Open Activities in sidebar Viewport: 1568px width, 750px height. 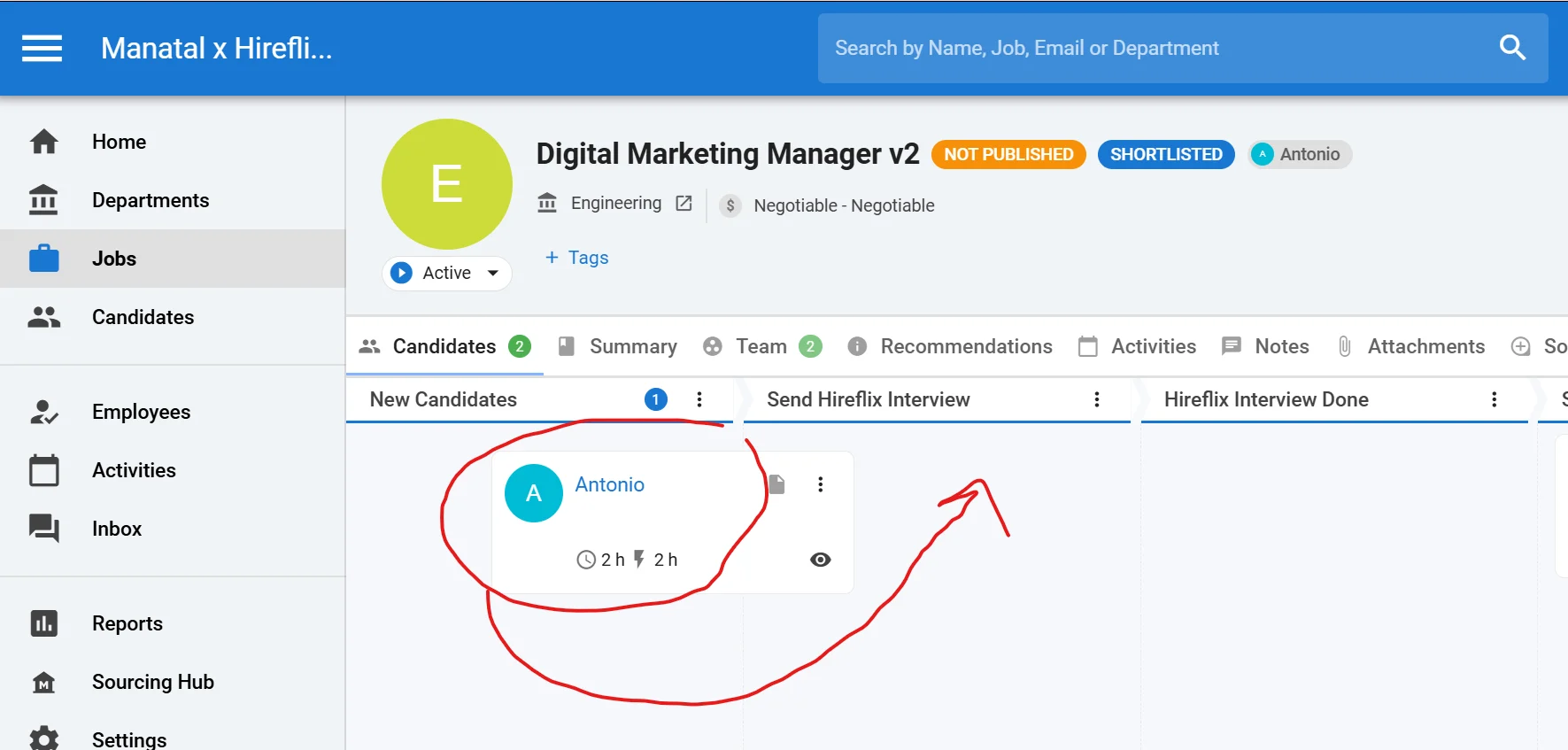[173, 470]
